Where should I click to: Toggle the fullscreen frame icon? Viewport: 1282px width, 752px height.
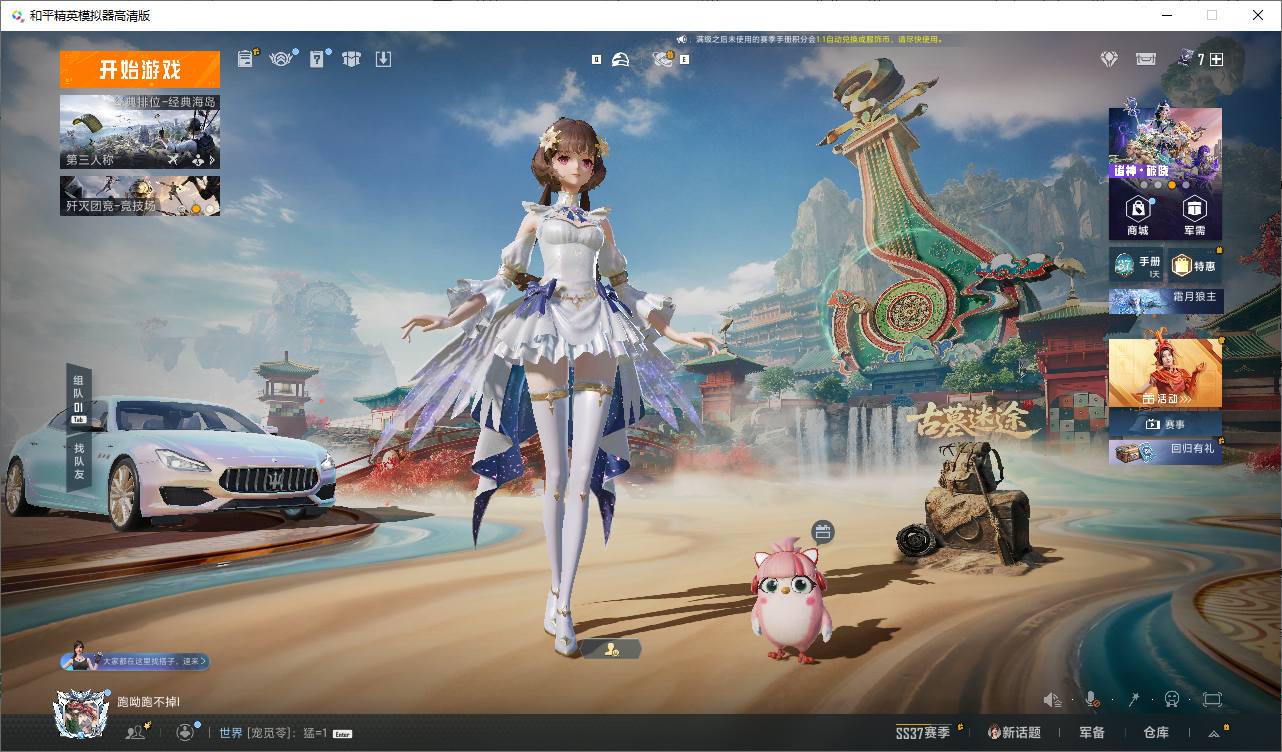[x=1212, y=700]
